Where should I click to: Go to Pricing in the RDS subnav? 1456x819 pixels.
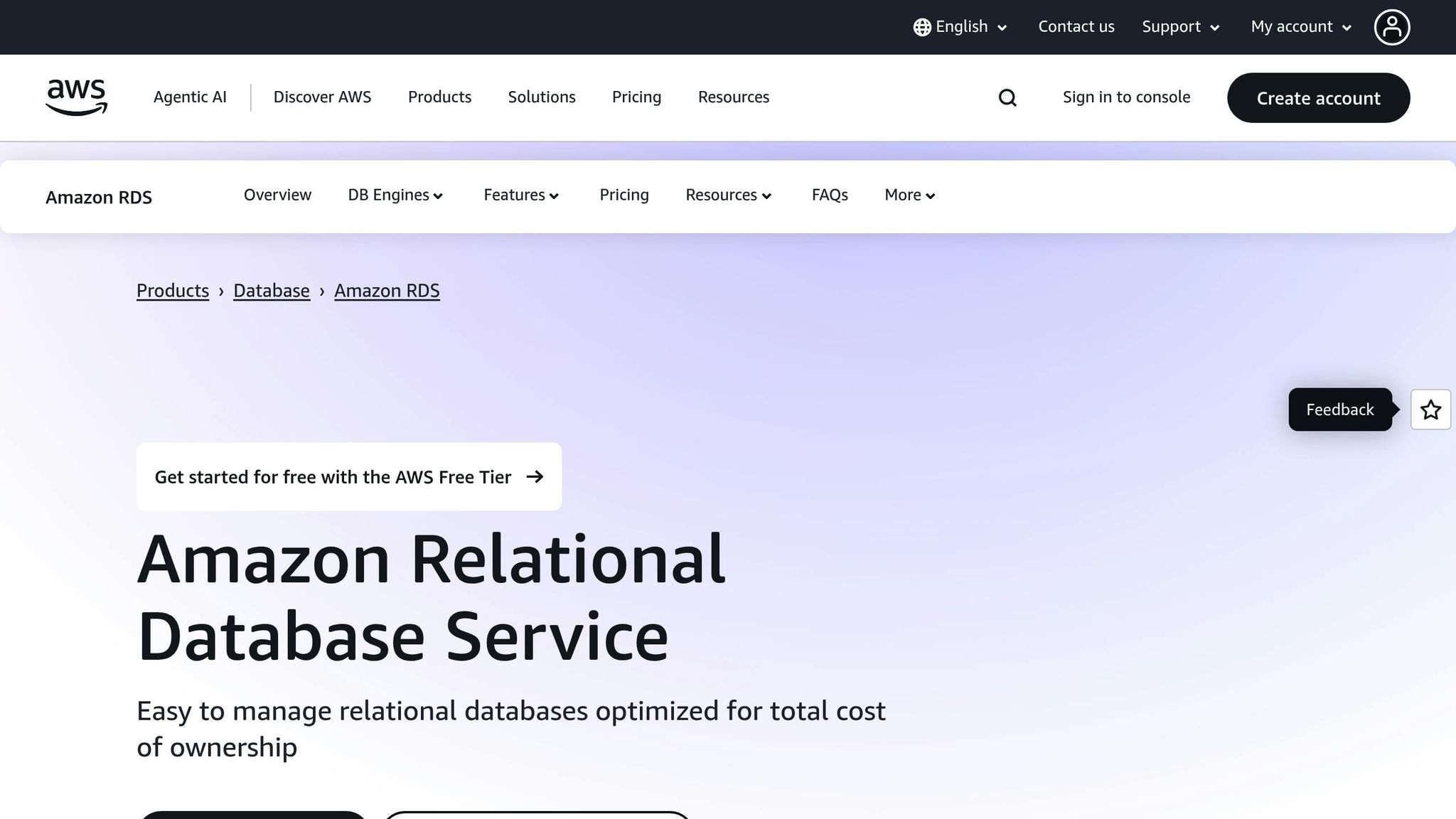(624, 195)
